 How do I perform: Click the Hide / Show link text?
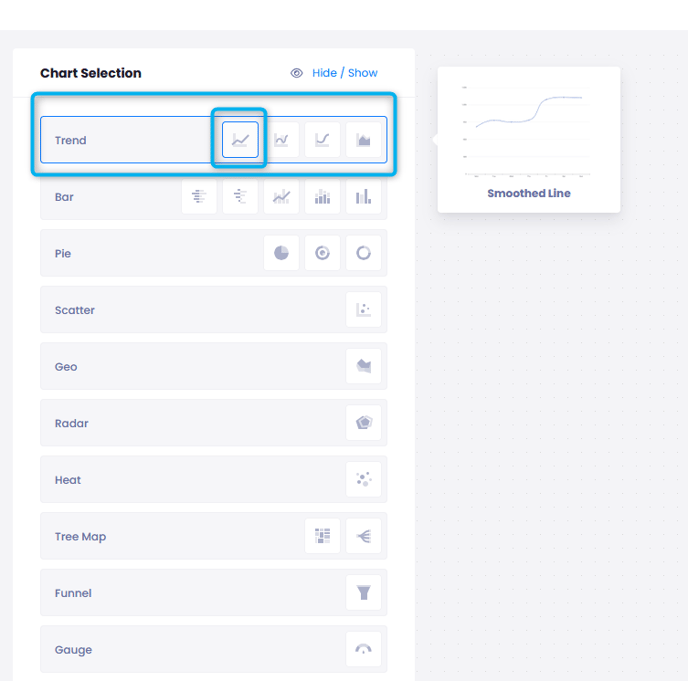click(x=345, y=73)
